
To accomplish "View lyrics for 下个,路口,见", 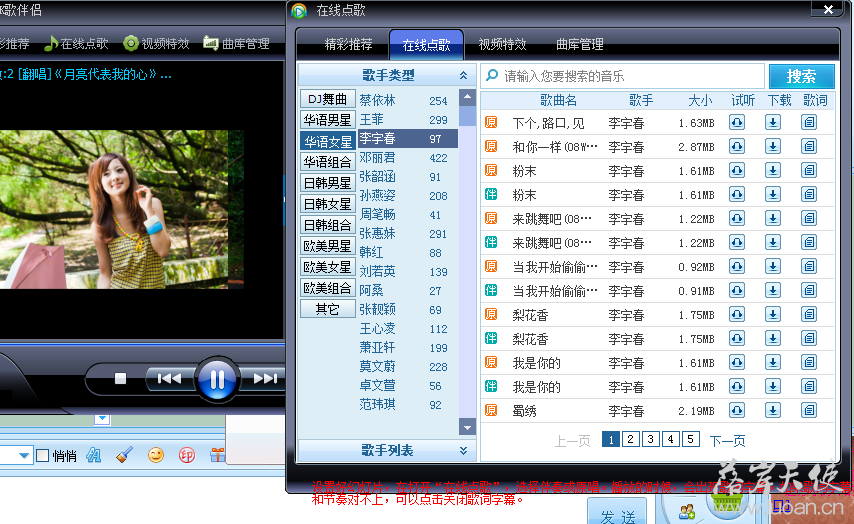I will [809, 123].
